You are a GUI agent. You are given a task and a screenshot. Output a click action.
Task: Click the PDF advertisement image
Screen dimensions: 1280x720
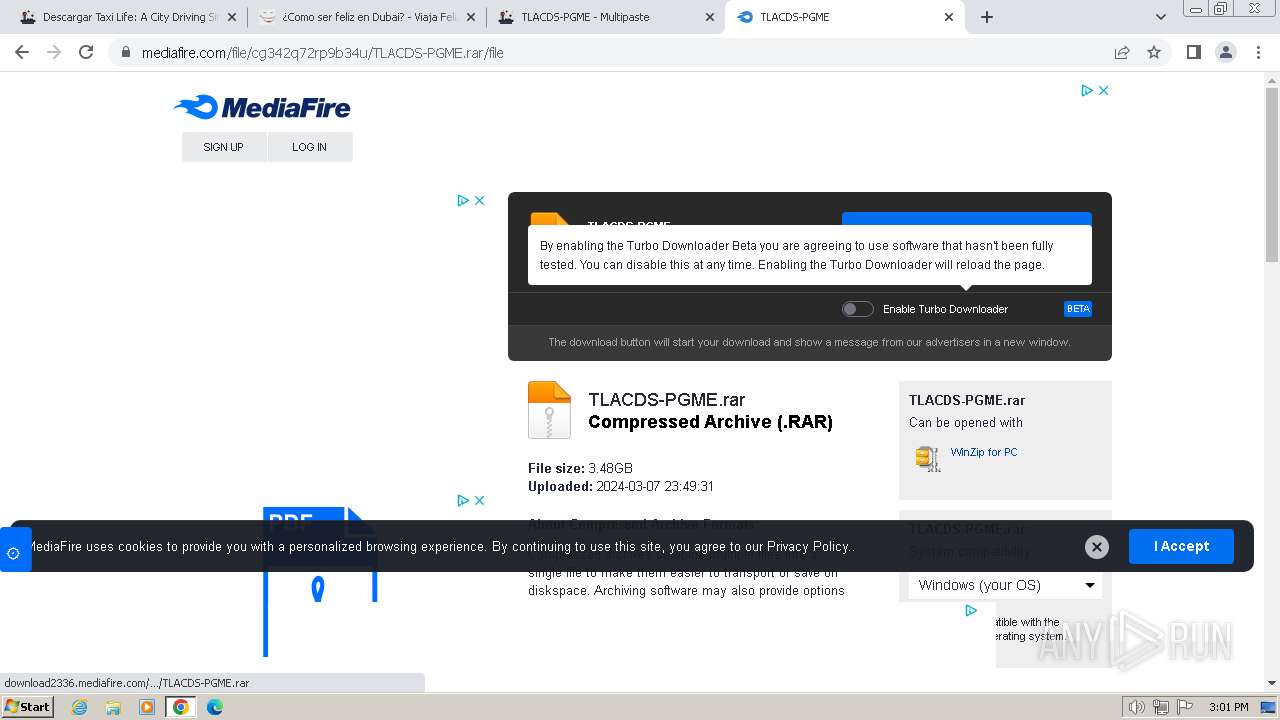click(x=320, y=580)
